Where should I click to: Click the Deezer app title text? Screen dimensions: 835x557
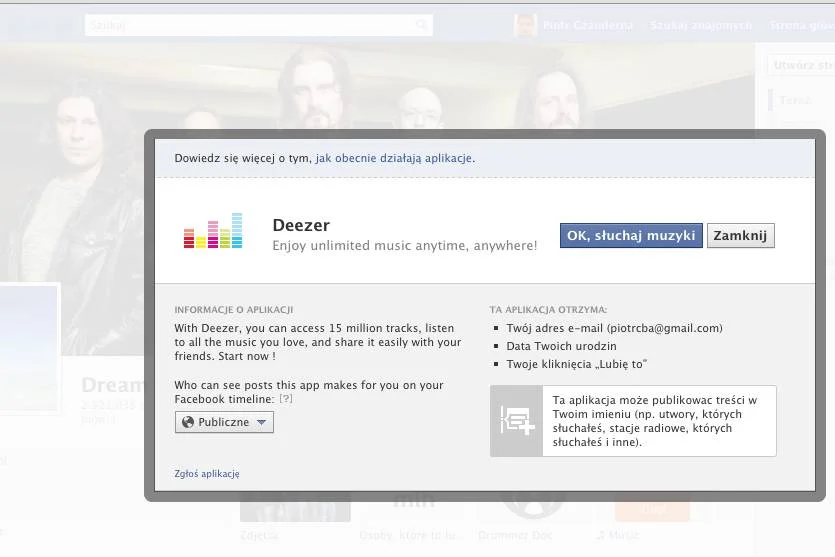[301, 225]
